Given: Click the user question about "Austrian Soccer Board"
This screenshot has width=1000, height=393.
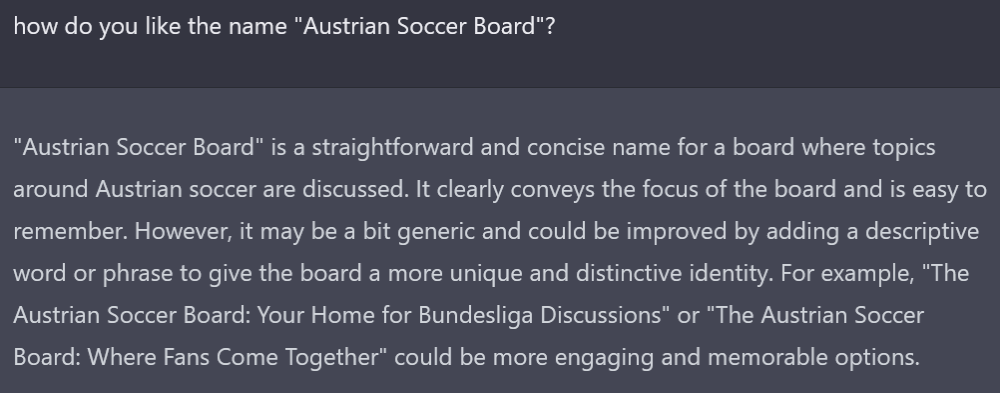Looking at the screenshot, I should click(x=284, y=27).
